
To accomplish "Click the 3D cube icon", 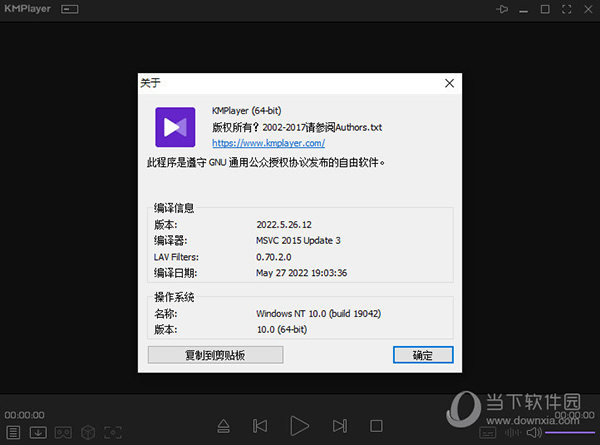I will point(88,433).
